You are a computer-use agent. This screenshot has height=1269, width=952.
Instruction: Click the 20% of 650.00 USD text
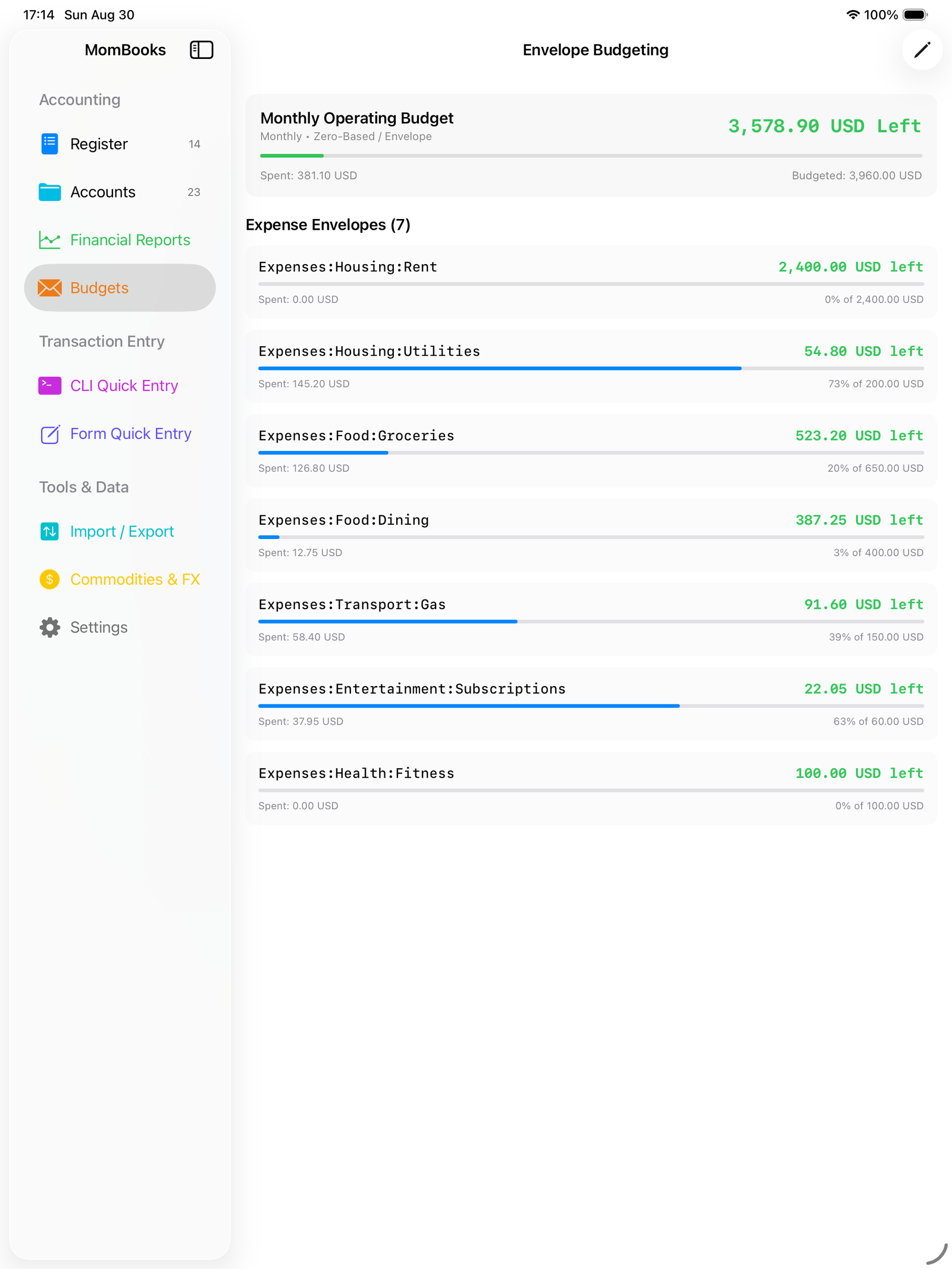875,468
